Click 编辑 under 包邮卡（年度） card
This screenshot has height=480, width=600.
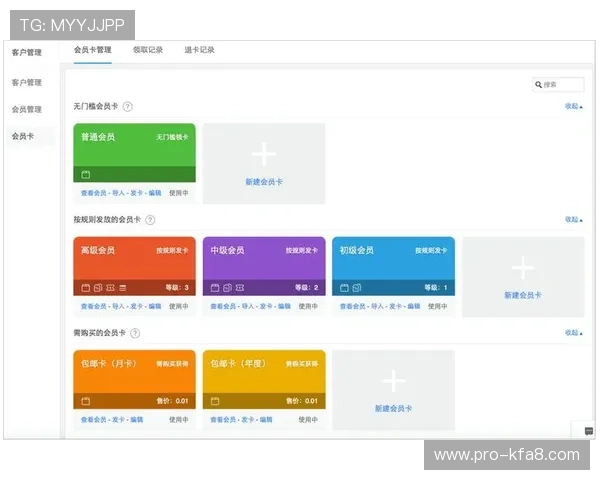point(266,420)
